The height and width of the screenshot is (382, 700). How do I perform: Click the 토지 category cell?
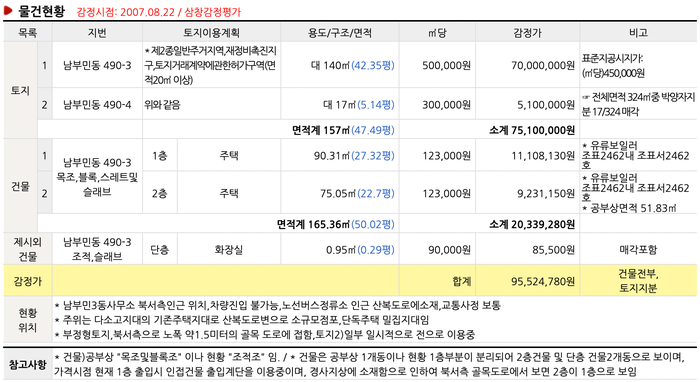(x=20, y=91)
